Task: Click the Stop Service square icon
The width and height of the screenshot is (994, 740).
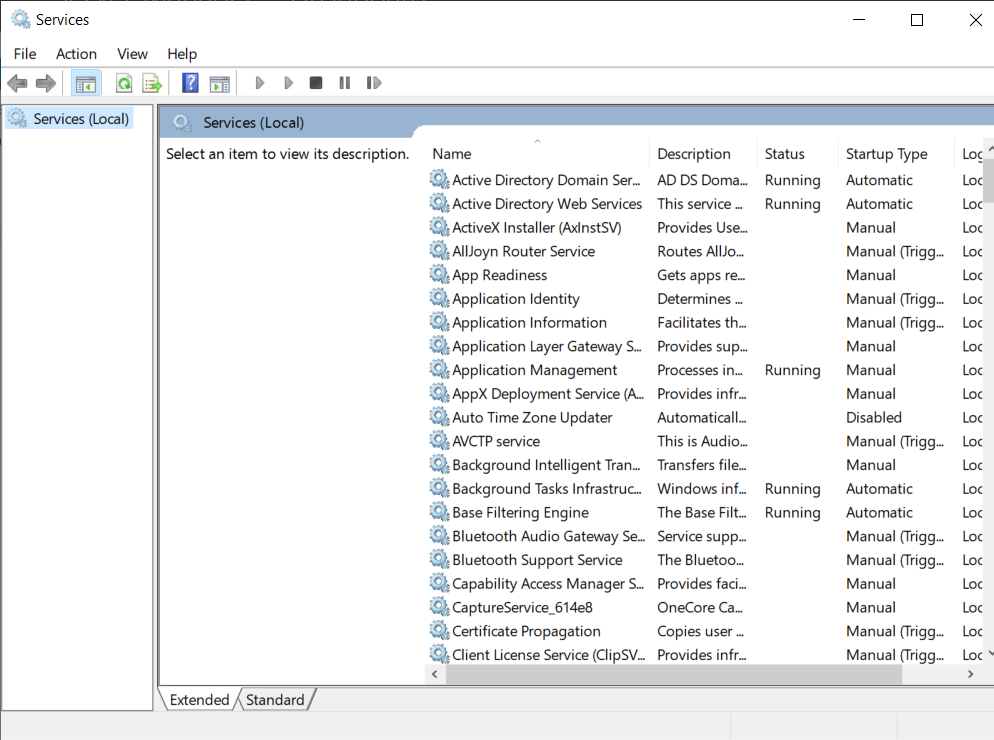Action: pos(316,83)
